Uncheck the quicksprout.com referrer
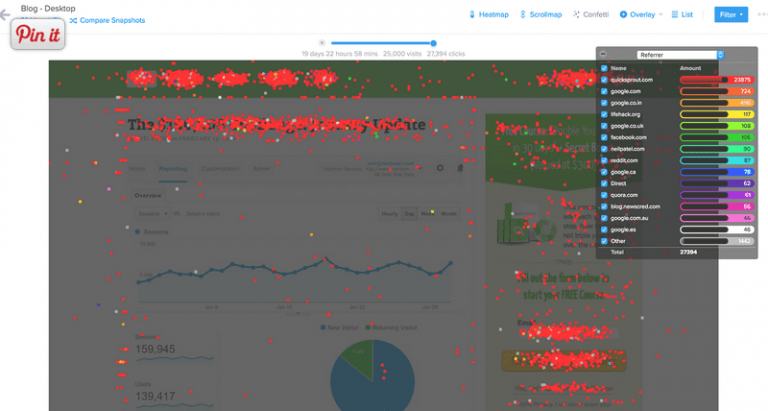 (x=603, y=79)
